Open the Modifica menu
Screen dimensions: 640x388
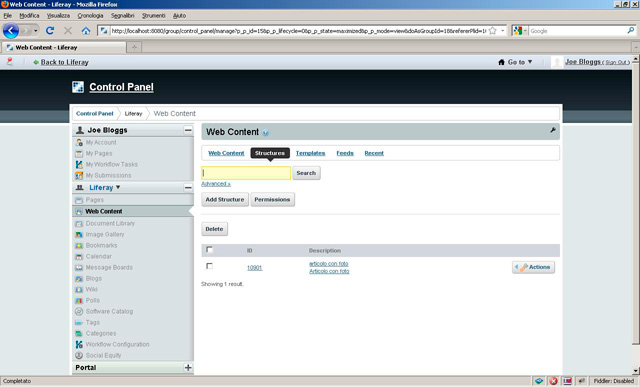coord(29,16)
